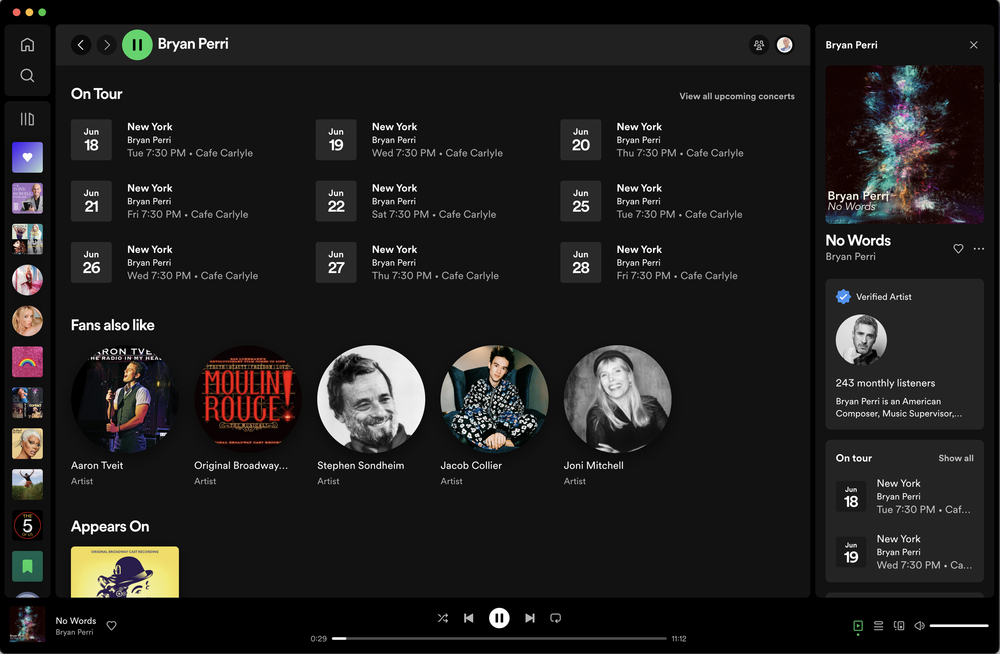Toggle the Now Playing view button

[x=858, y=626]
